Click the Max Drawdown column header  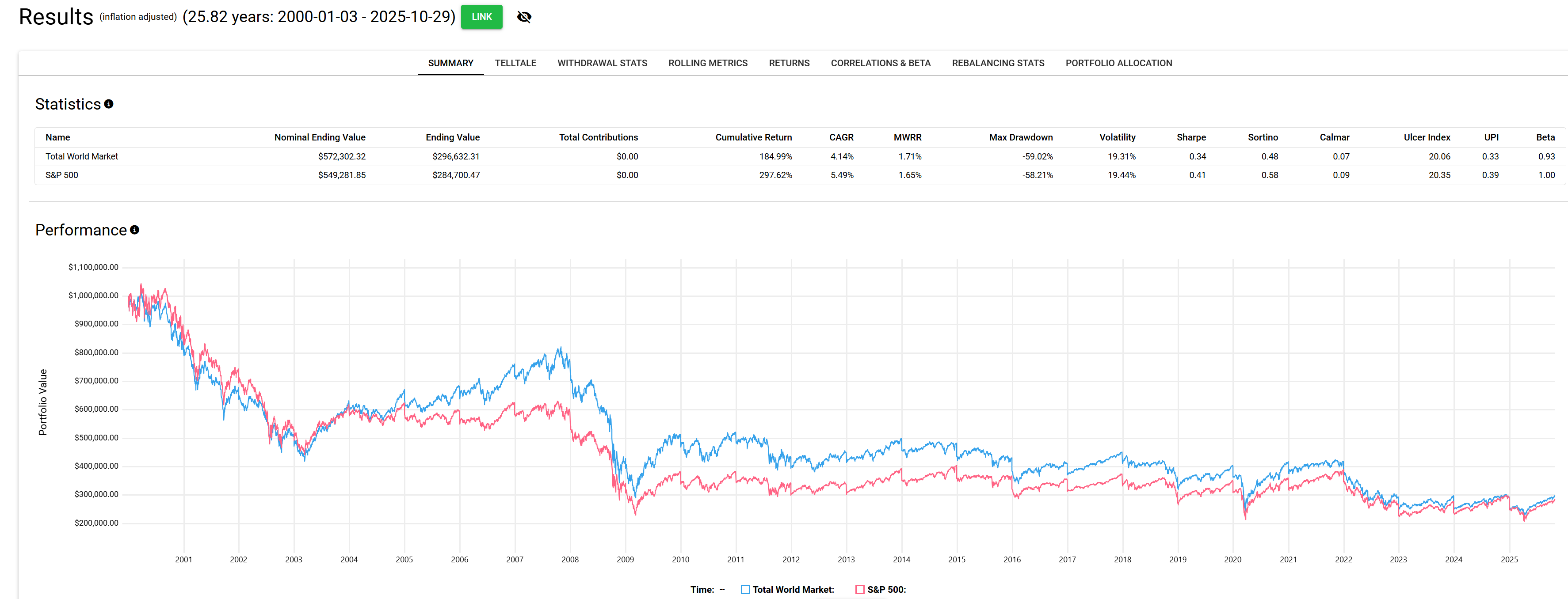(1020, 137)
